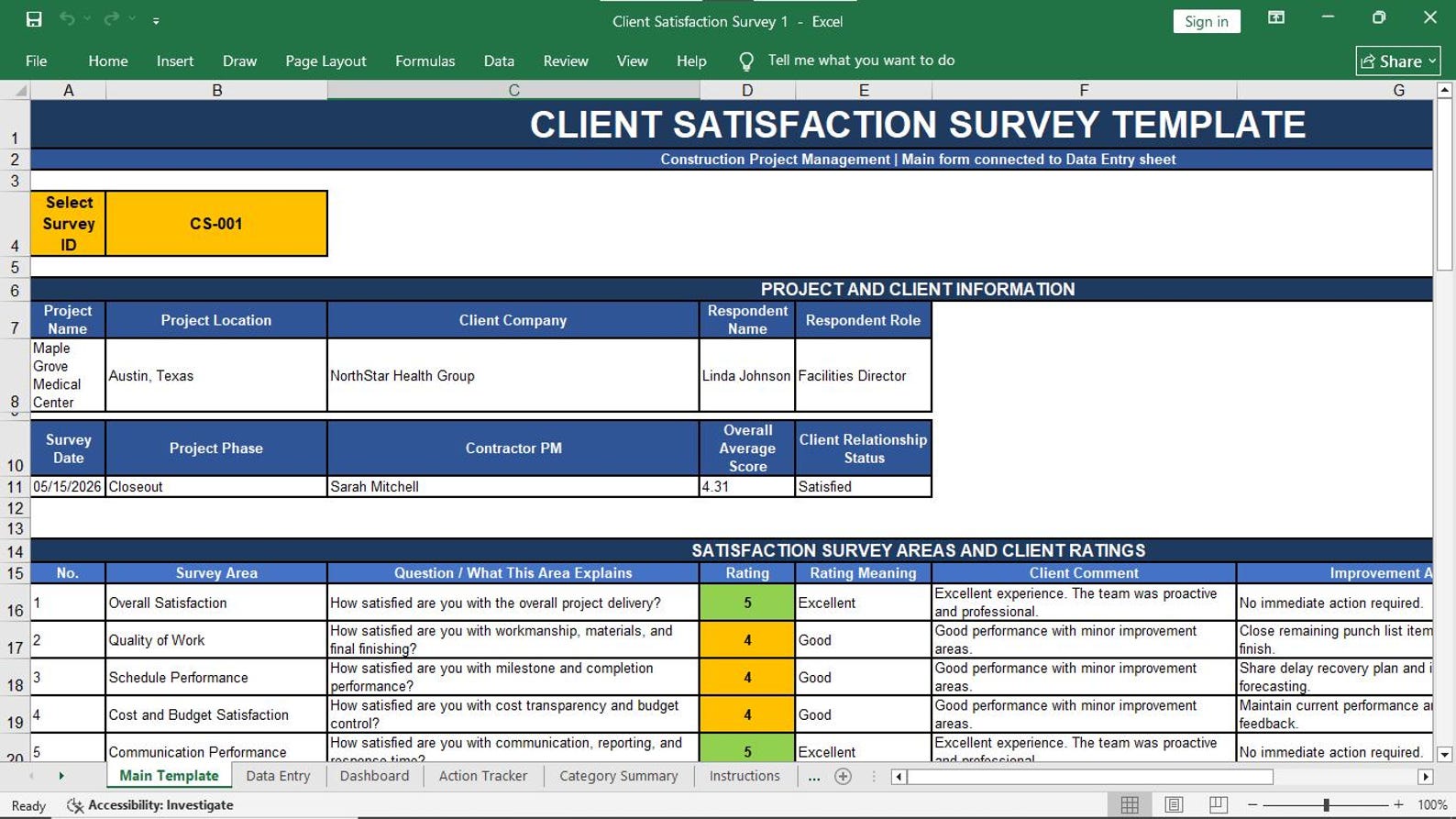
Task: Click the Redo arrow icon
Action: click(111, 19)
